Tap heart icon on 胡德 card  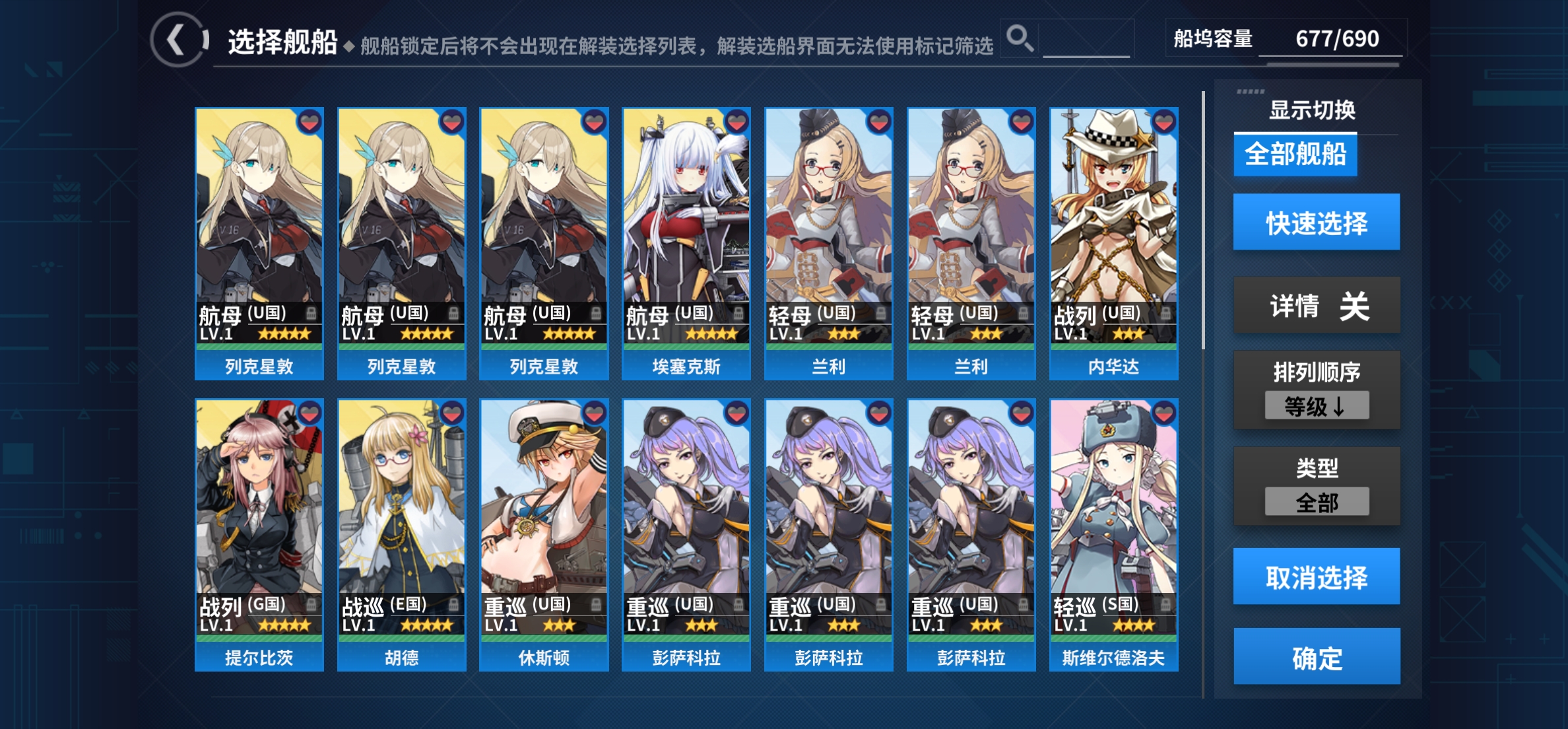[x=452, y=413]
